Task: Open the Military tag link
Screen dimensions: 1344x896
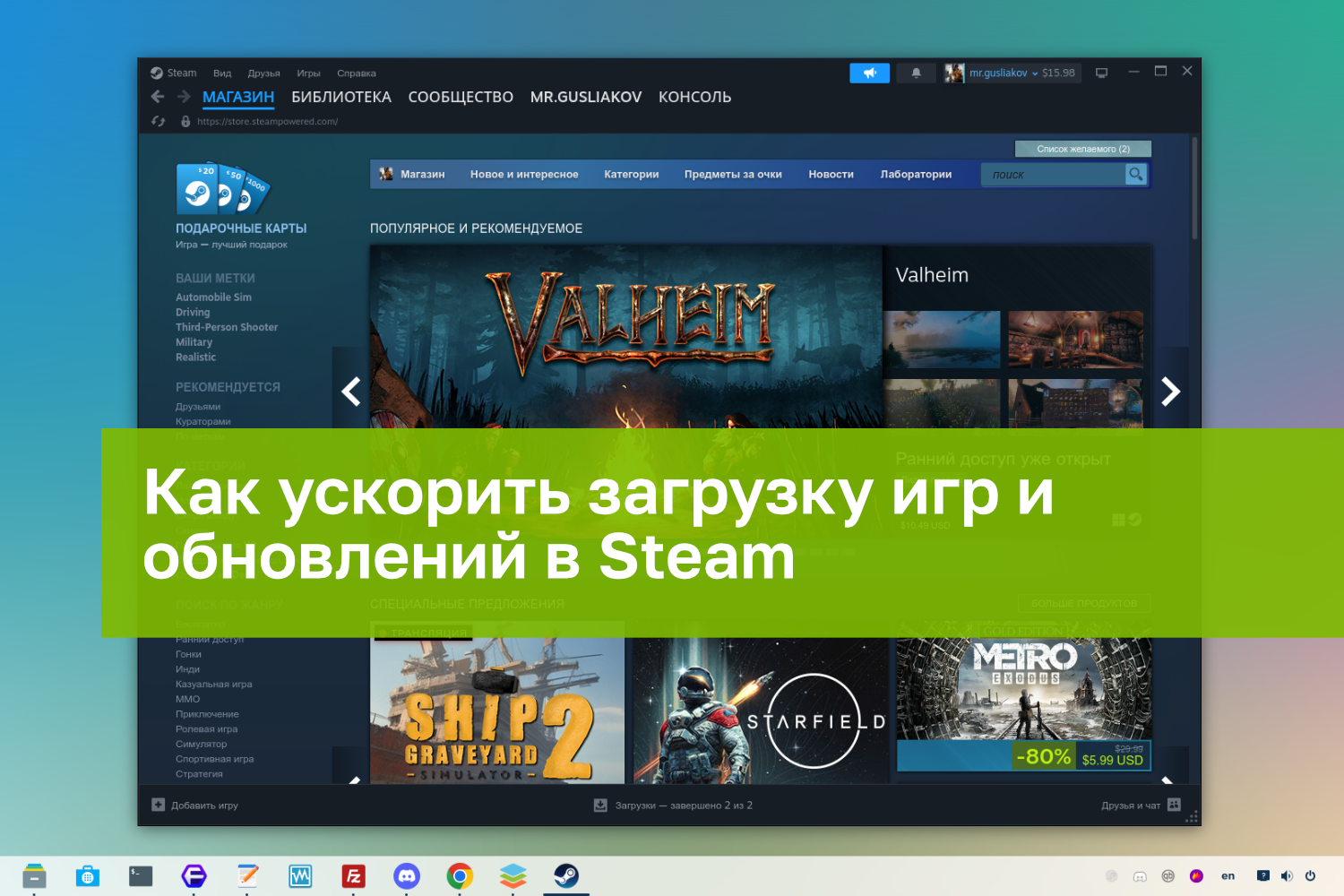Action: [194, 342]
